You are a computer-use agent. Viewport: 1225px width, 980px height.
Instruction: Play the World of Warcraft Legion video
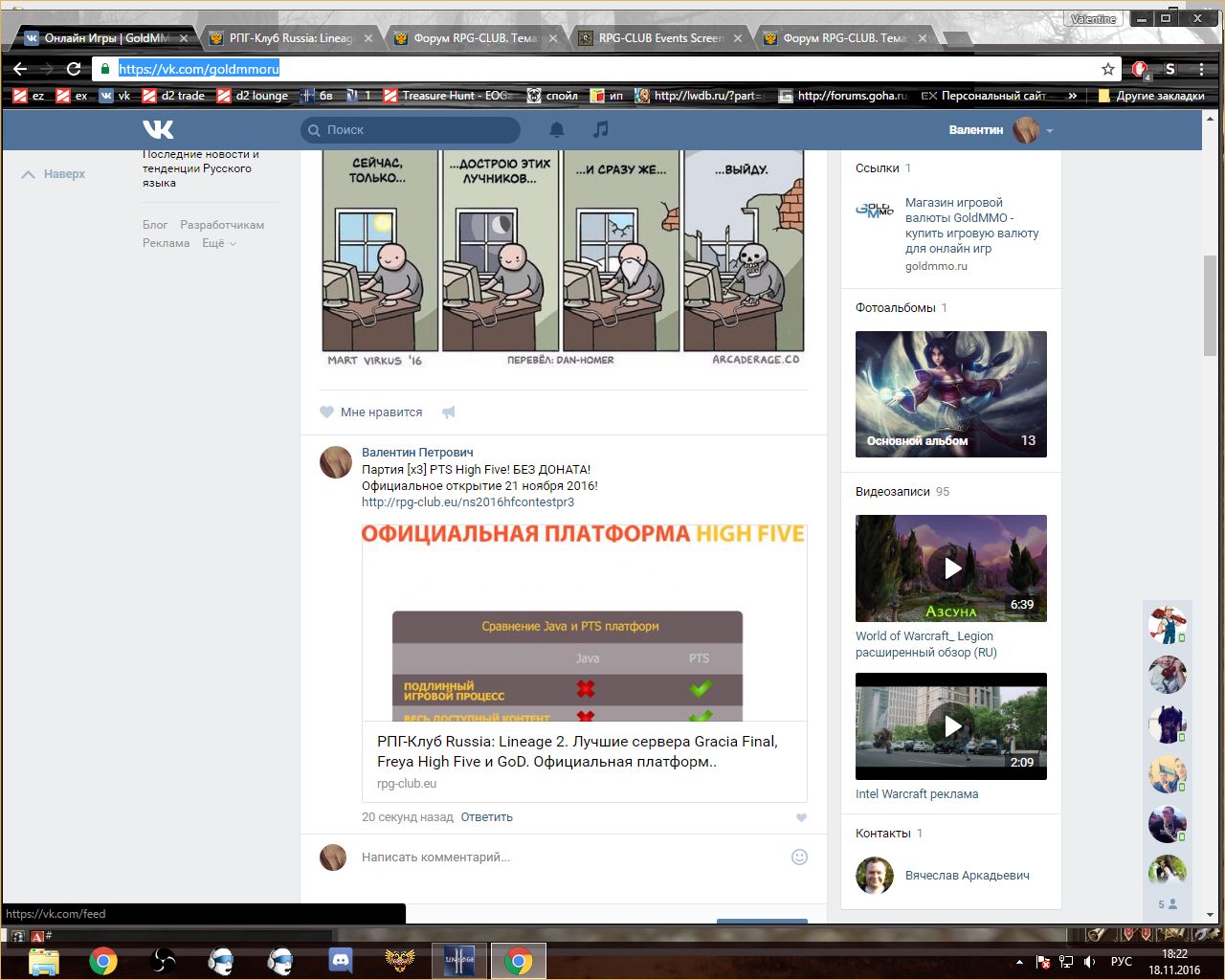(x=951, y=568)
